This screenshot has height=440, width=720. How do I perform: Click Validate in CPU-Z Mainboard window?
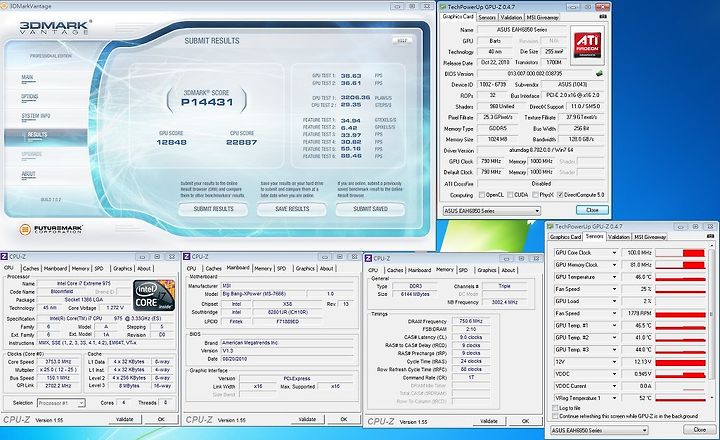point(307,419)
